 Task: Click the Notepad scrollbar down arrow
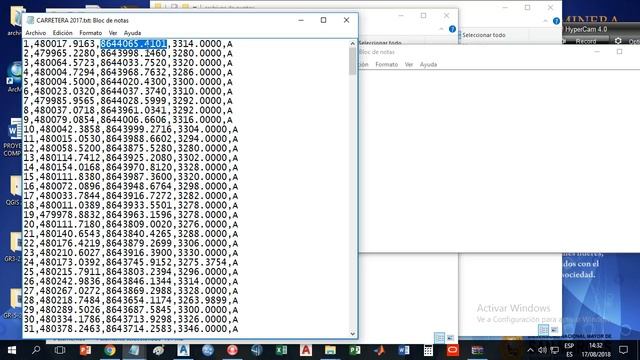[x=353, y=333]
